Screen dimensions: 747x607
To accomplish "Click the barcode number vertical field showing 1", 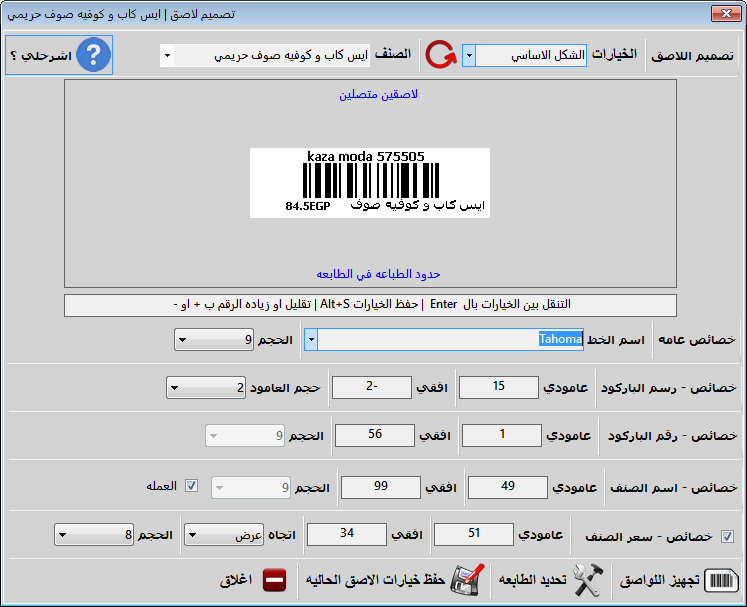I will click(x=502, y=435).
